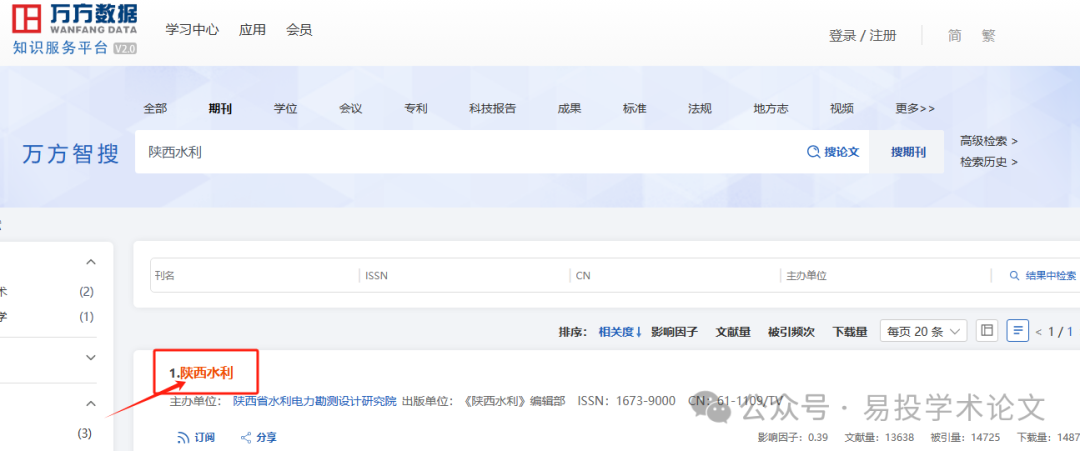The height and width of the screenshot is (451, 1080).
Task: Select the 成果 search tab
Action: (569, 108)
